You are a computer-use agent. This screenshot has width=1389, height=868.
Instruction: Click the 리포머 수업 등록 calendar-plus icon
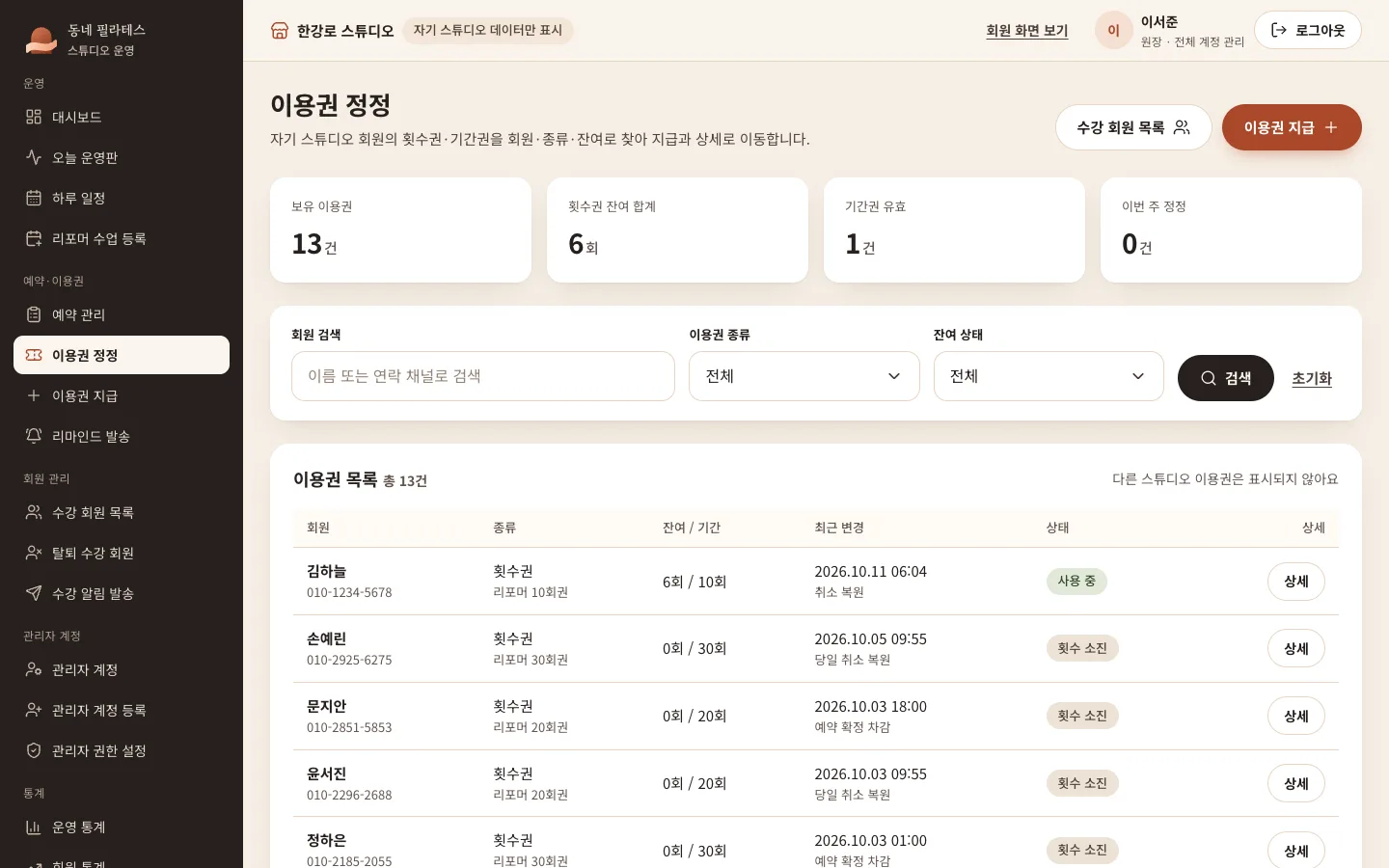[x=34, y=238]
